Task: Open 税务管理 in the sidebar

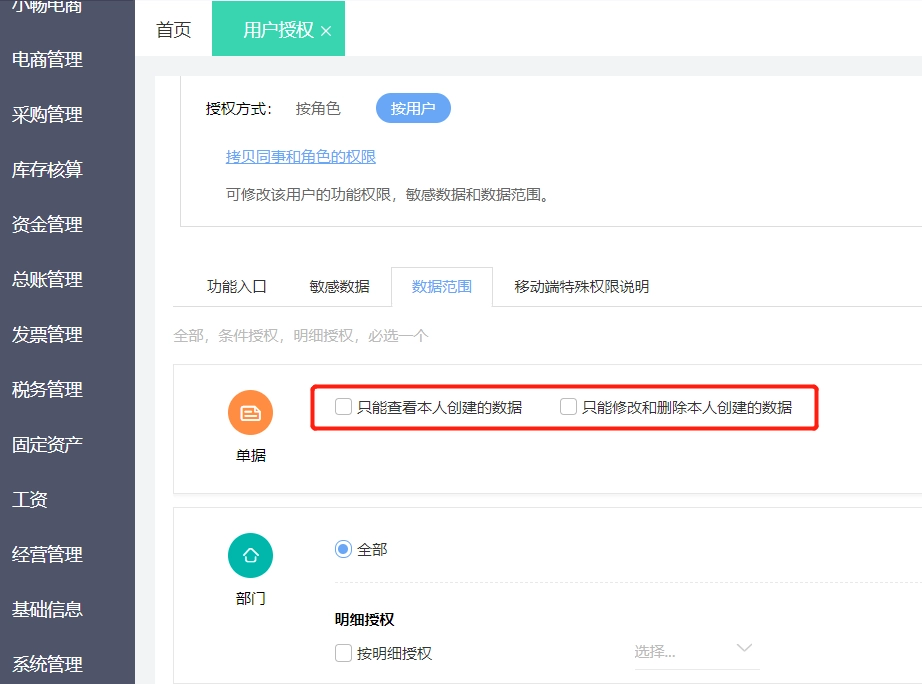Action: click(x=47, y=389)
